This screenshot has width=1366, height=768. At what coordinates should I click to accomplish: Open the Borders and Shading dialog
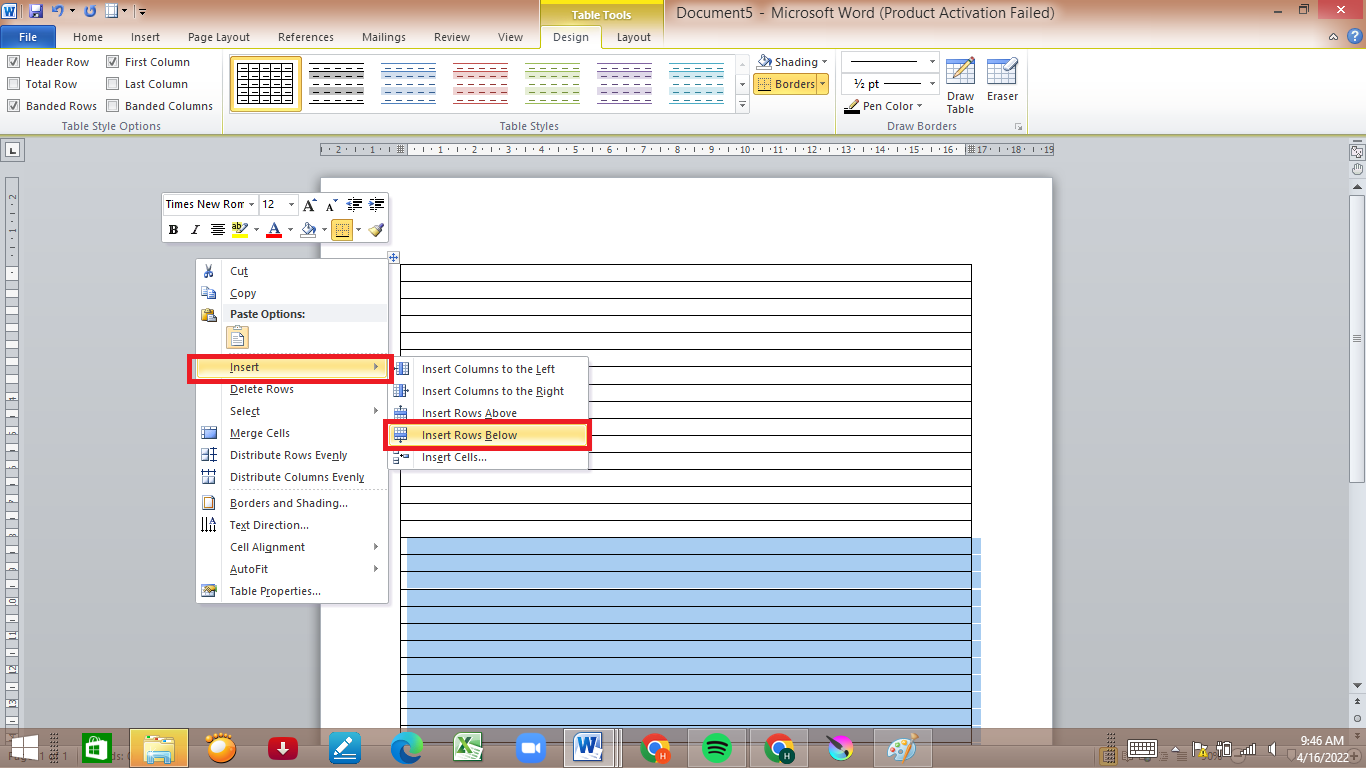(289, 503)
